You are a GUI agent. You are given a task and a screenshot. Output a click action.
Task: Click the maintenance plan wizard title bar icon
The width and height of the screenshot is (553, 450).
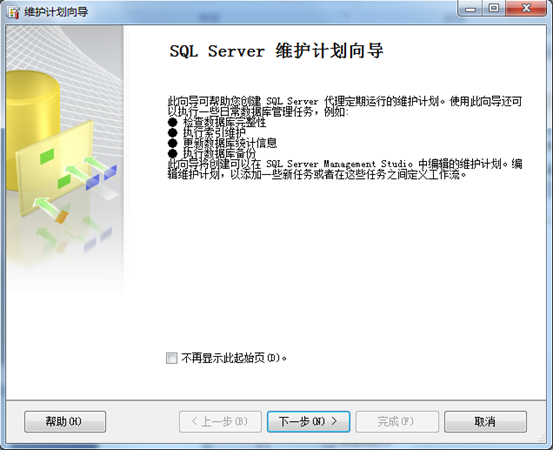click(x=13, y=12)
